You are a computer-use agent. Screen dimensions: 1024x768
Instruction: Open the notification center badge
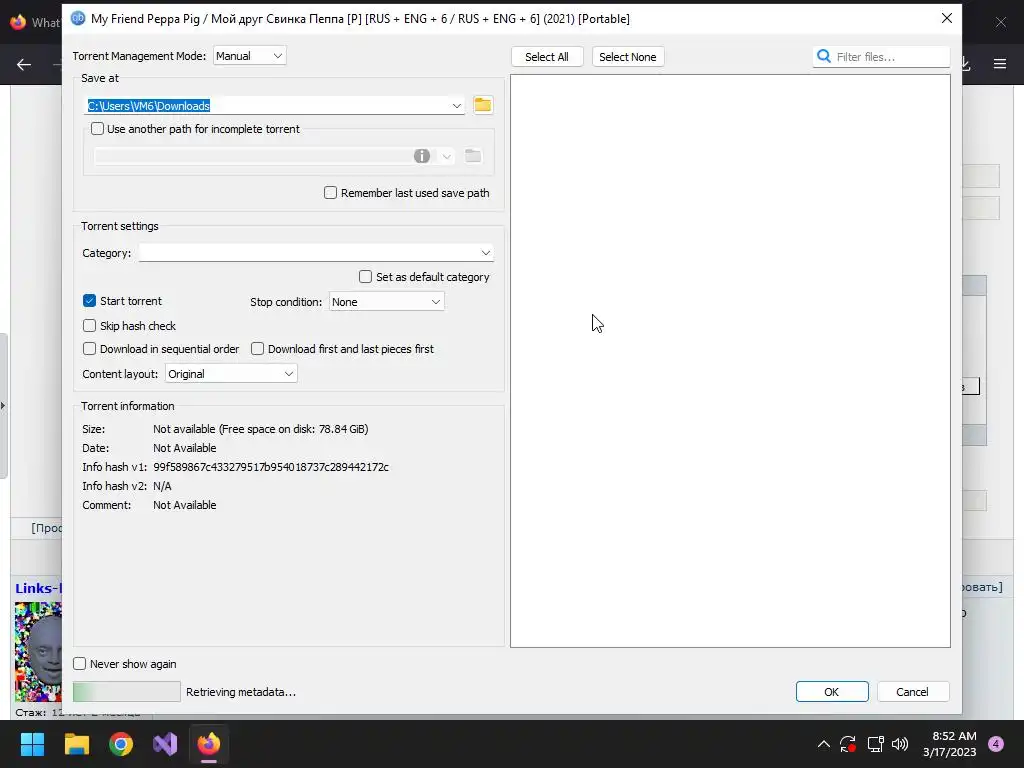(996, 744)
